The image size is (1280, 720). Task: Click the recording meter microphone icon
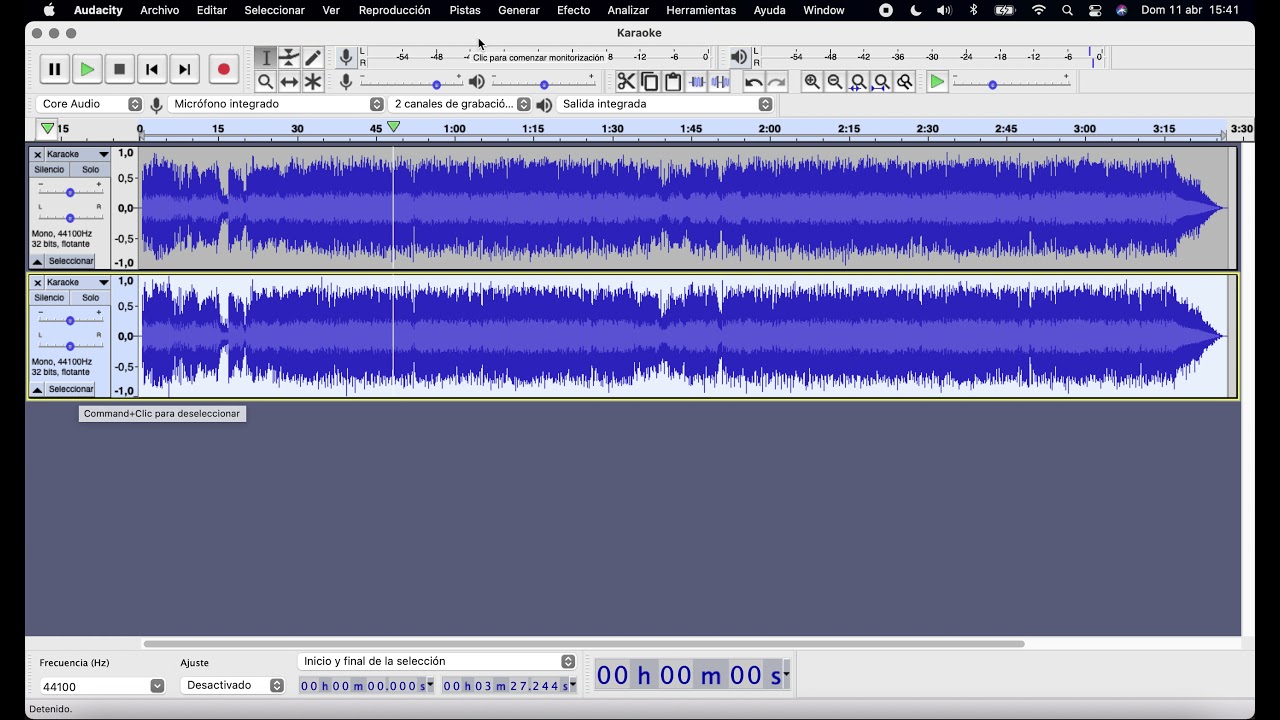[x=346, y=58]
